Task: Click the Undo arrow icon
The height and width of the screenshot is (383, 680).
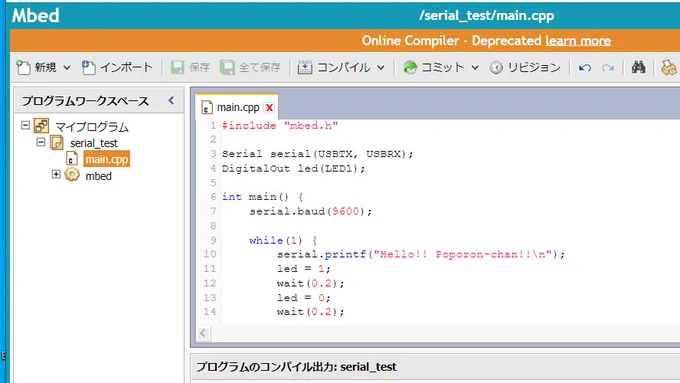Action: coord(585,68)
